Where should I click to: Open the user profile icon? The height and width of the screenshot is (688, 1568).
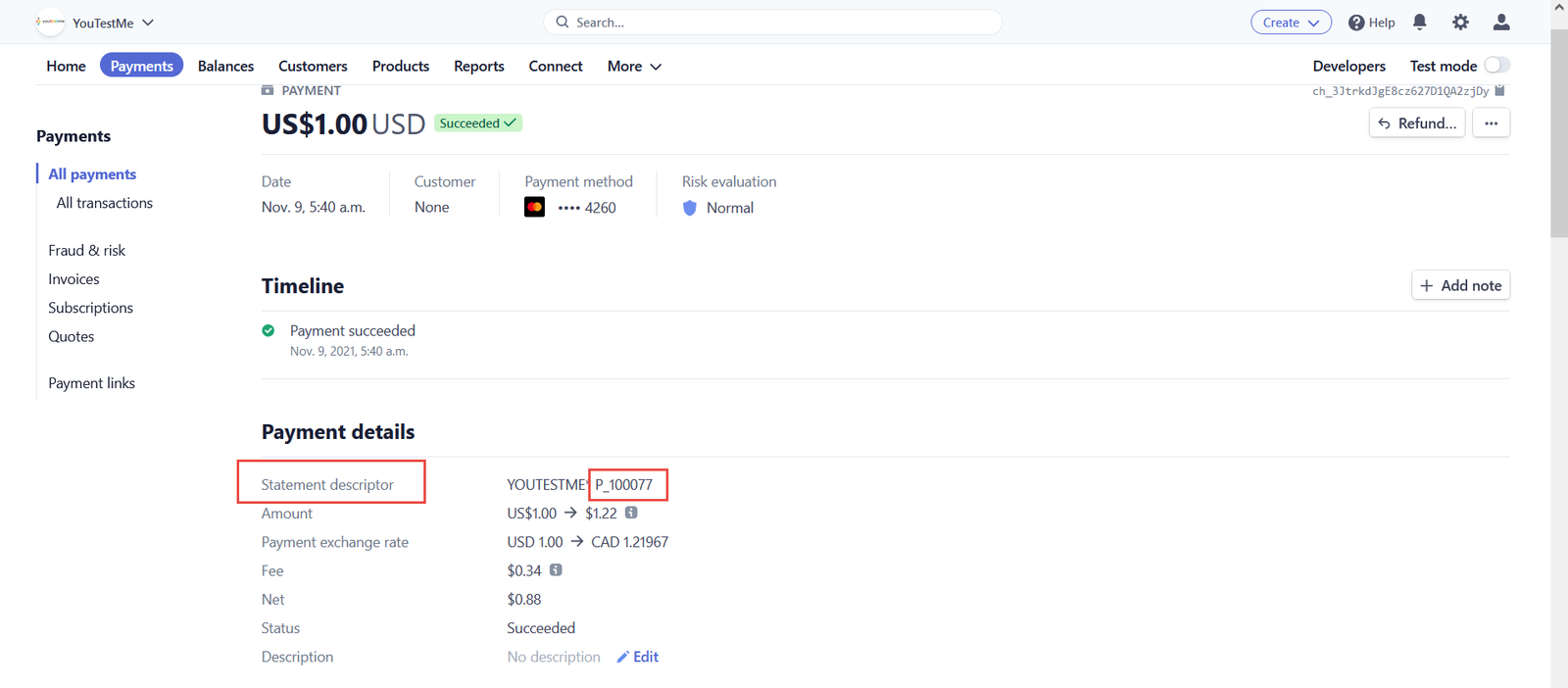coord(1500,22)
